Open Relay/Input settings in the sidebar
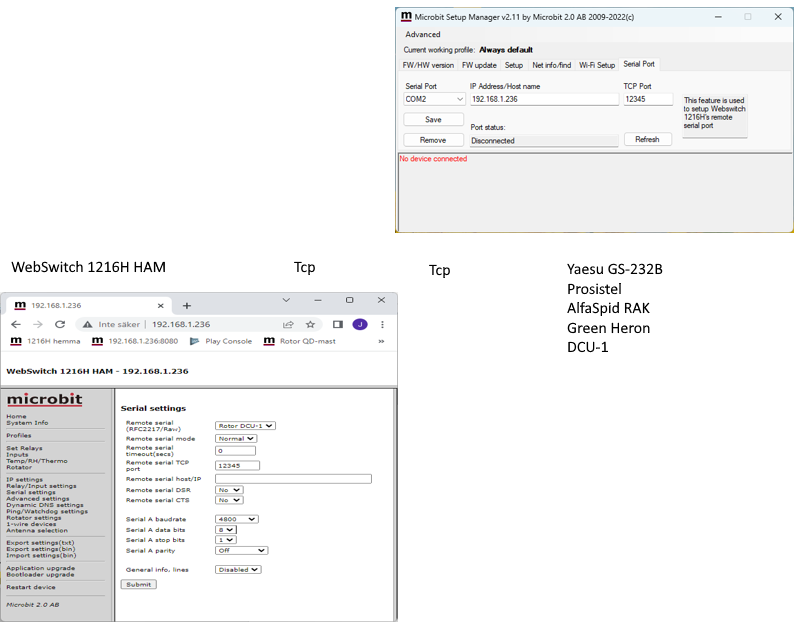 pyautogui.click(x=41, y=486)
